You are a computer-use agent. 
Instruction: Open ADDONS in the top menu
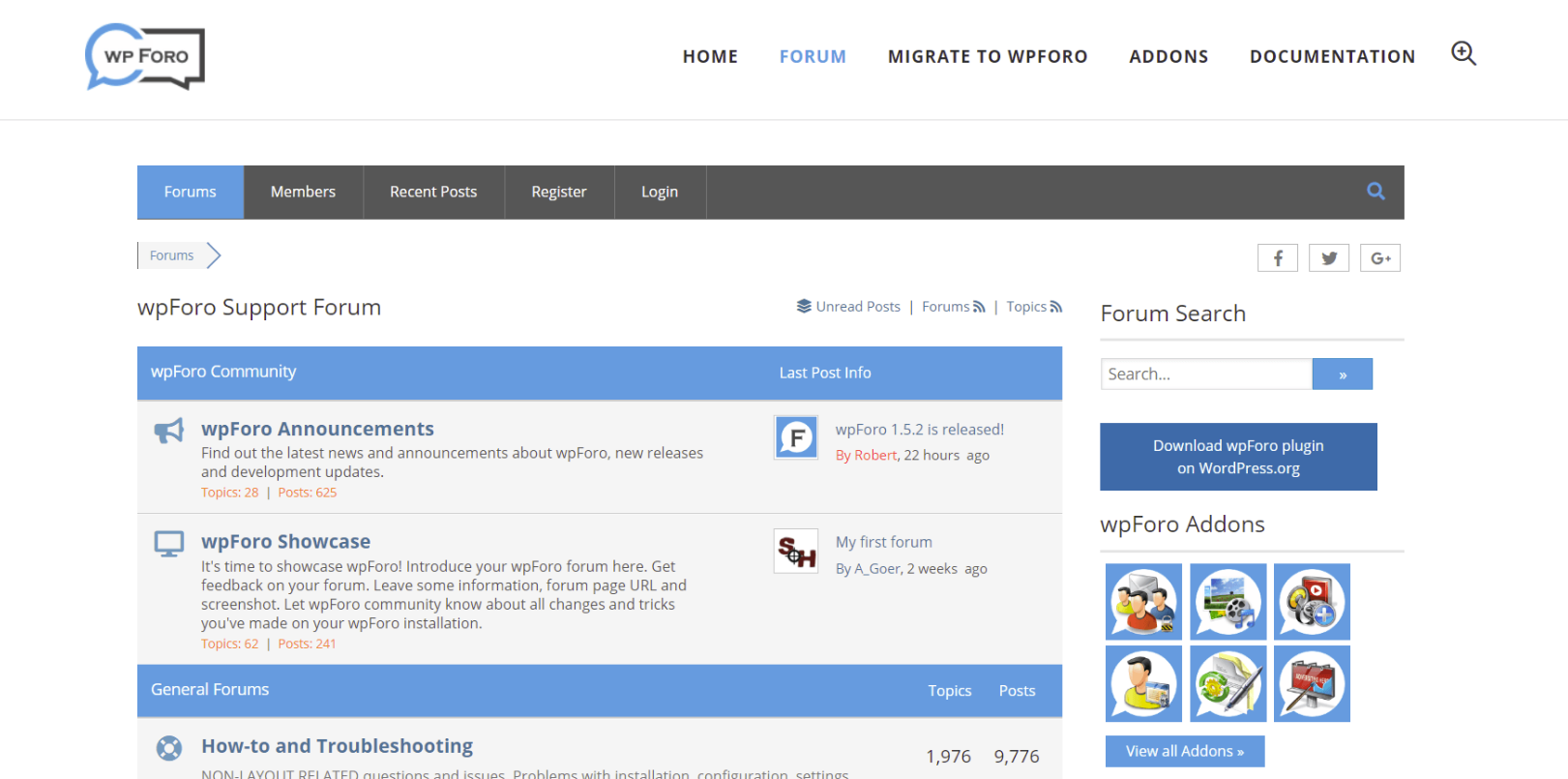pyautogui.click(x=1169, y=57)
